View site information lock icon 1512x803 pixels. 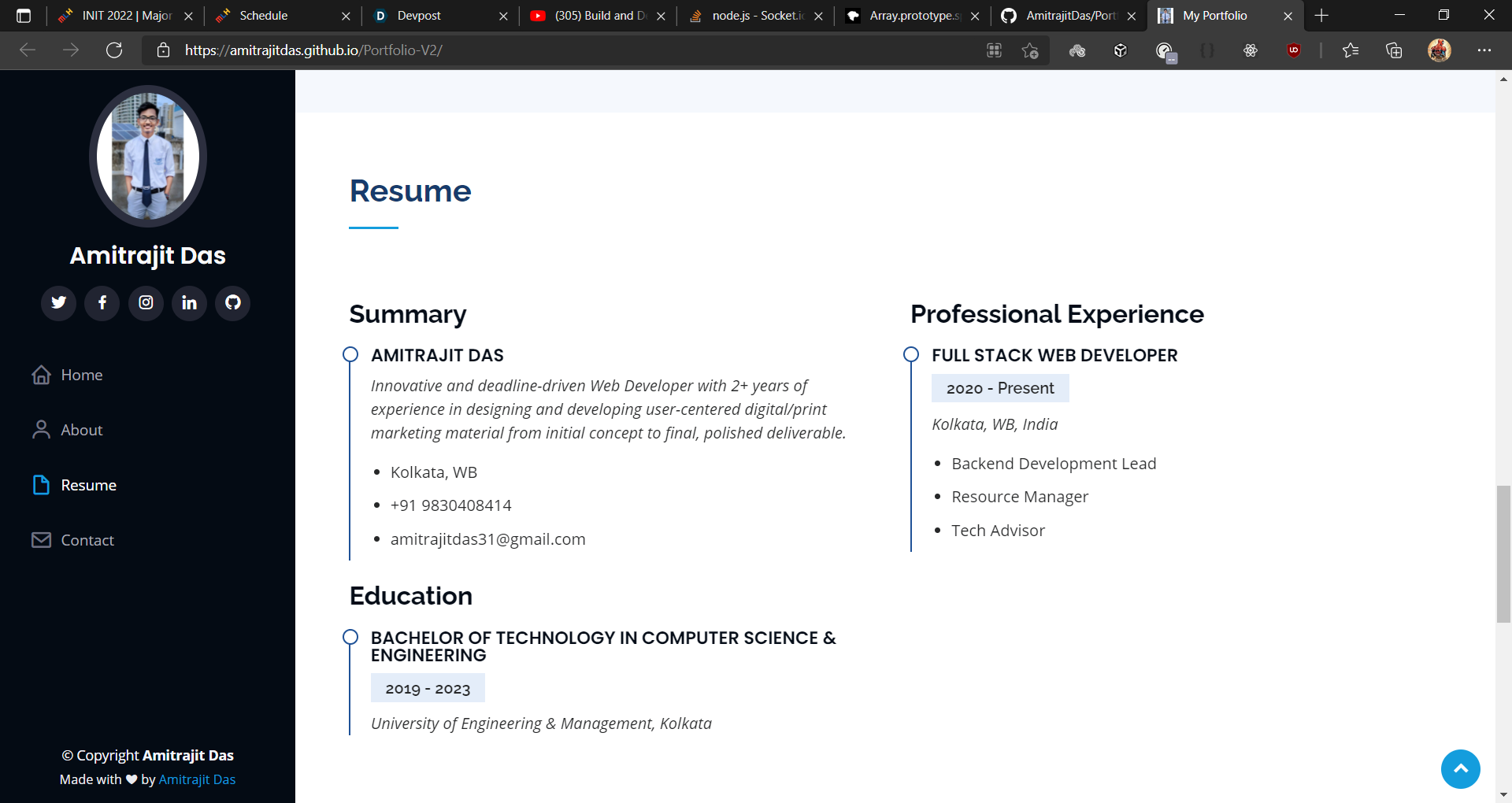coord(163,50)
